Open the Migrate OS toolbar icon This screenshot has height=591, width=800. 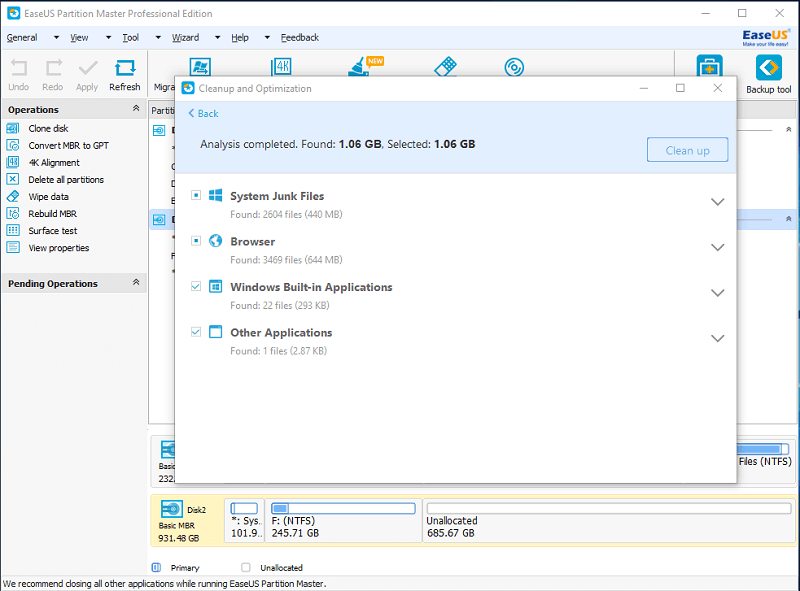[200, 67]
